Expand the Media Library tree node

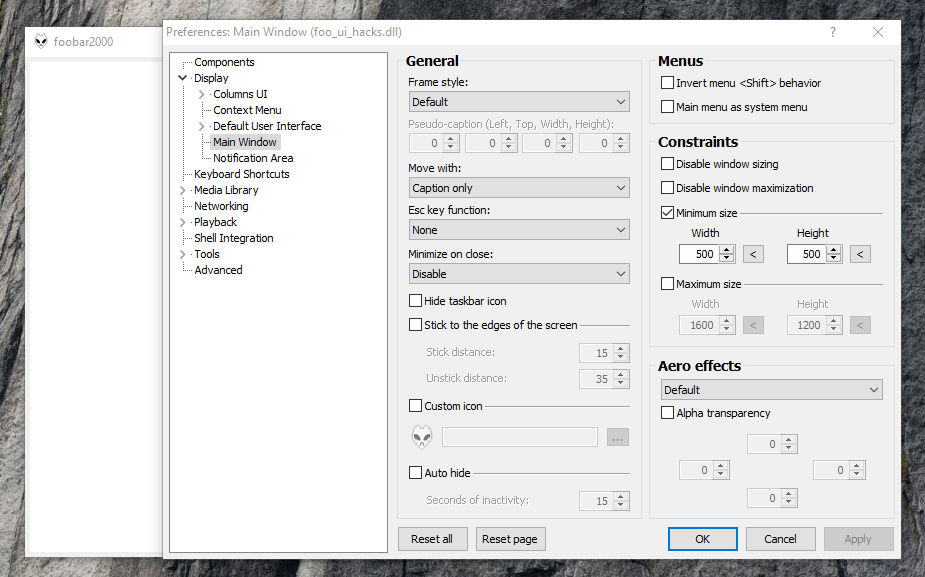pos(183,190)
